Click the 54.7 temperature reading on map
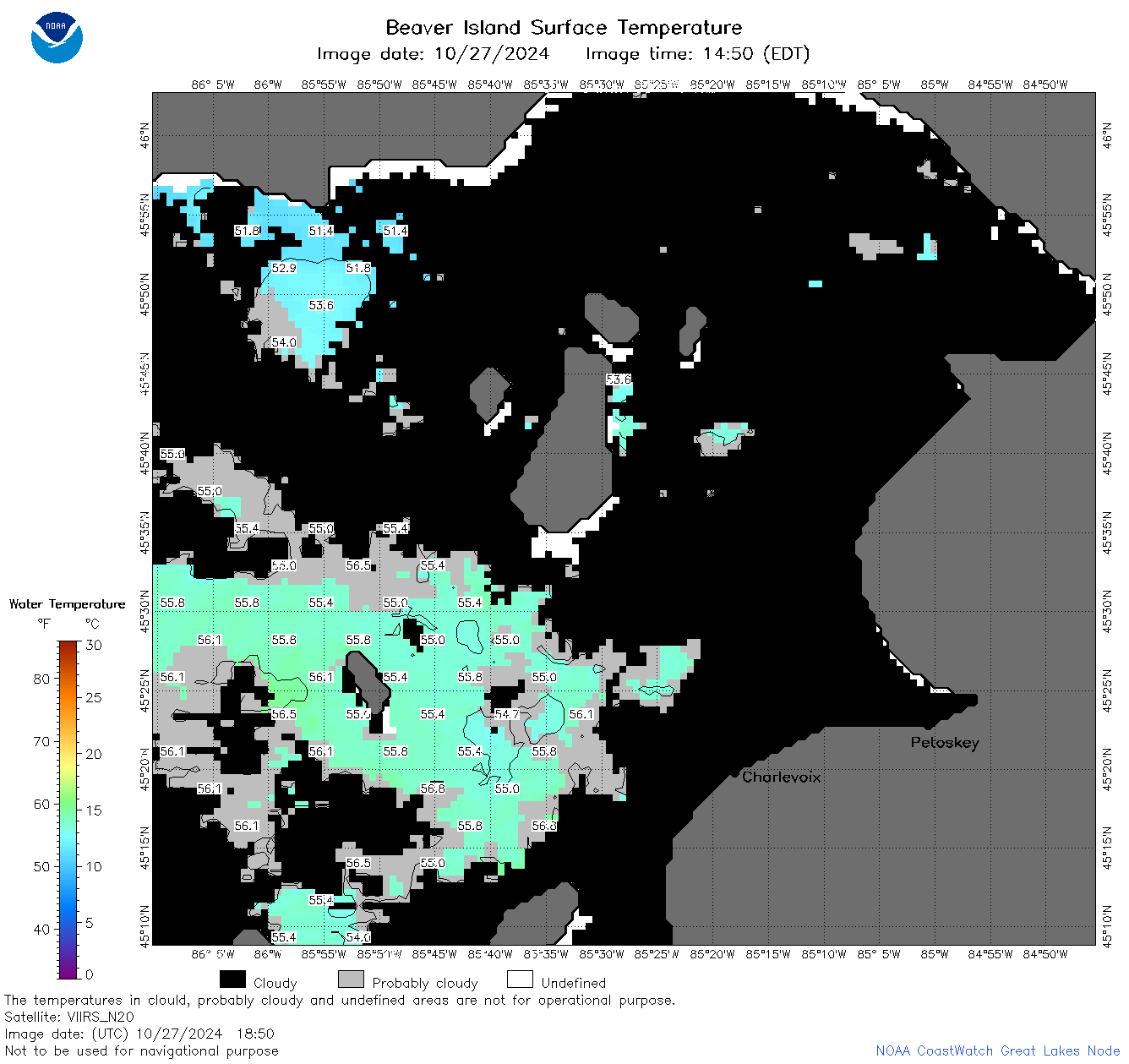1129x1064 pixels. click(x=507, y=714)
